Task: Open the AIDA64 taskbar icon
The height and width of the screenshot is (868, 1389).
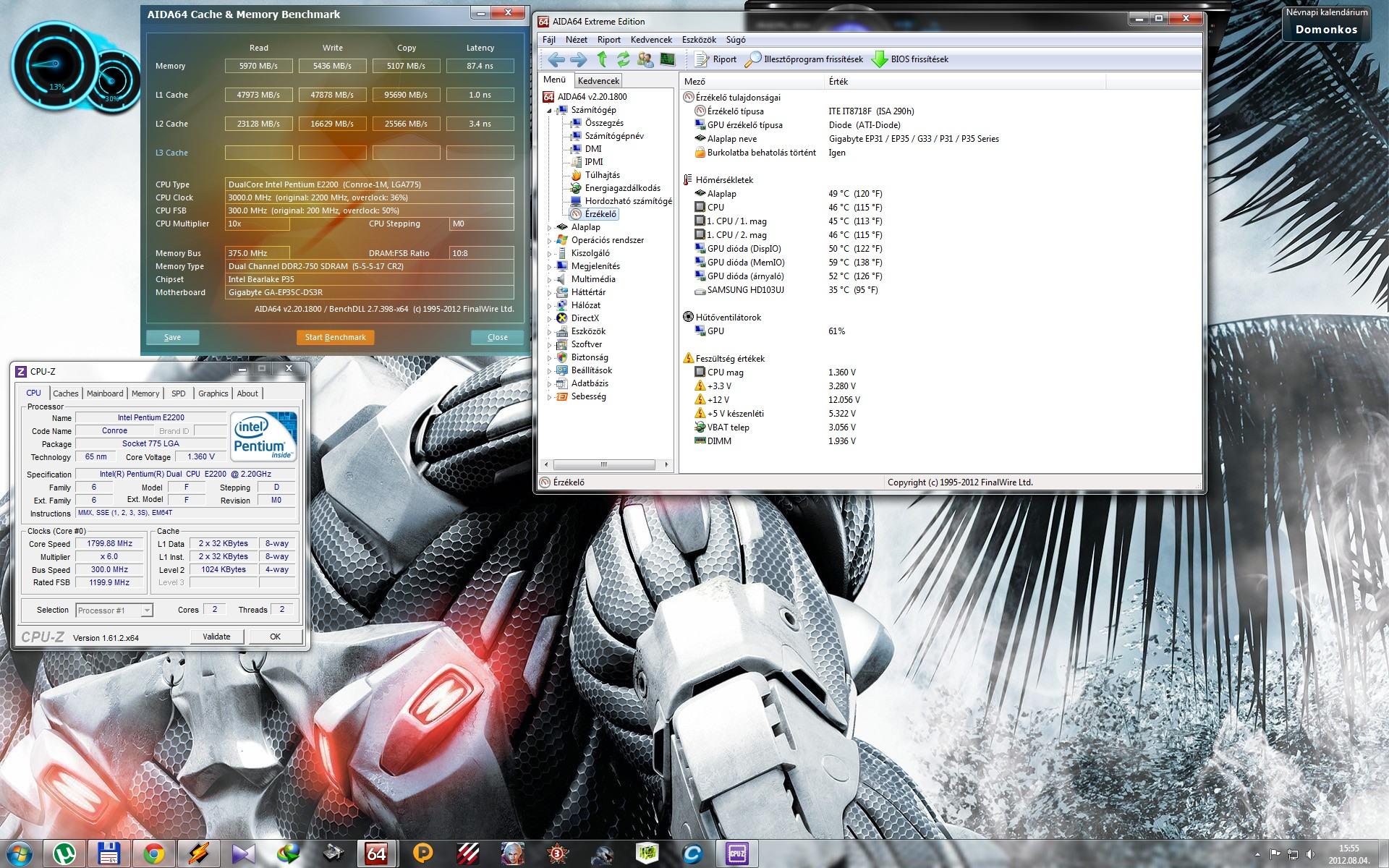Action: point(377,854)
